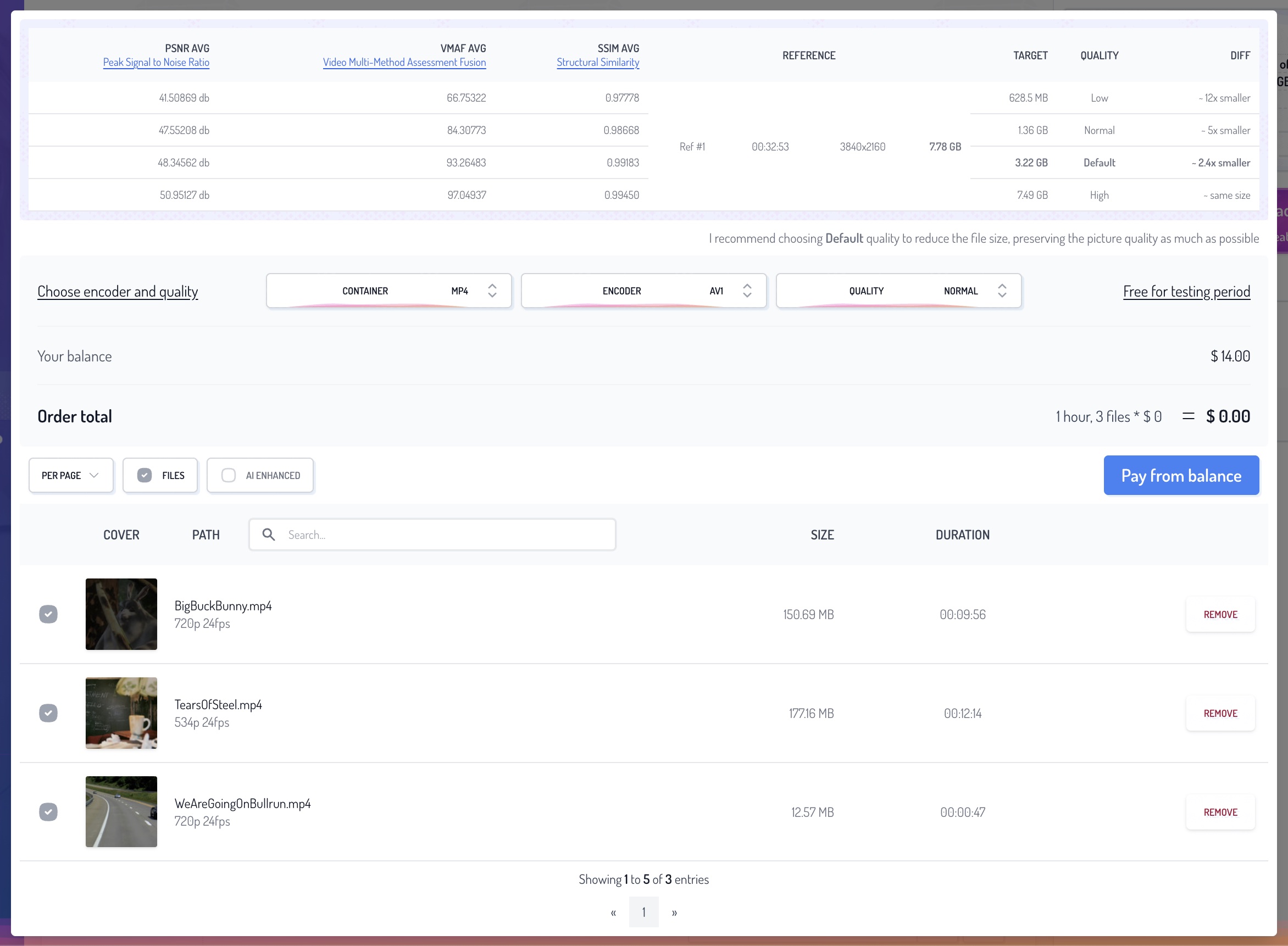Click the Quality stepper arrows icon
Image resolution: width=1288 pixels, height=946 pixels.
tap(1002, 291)
